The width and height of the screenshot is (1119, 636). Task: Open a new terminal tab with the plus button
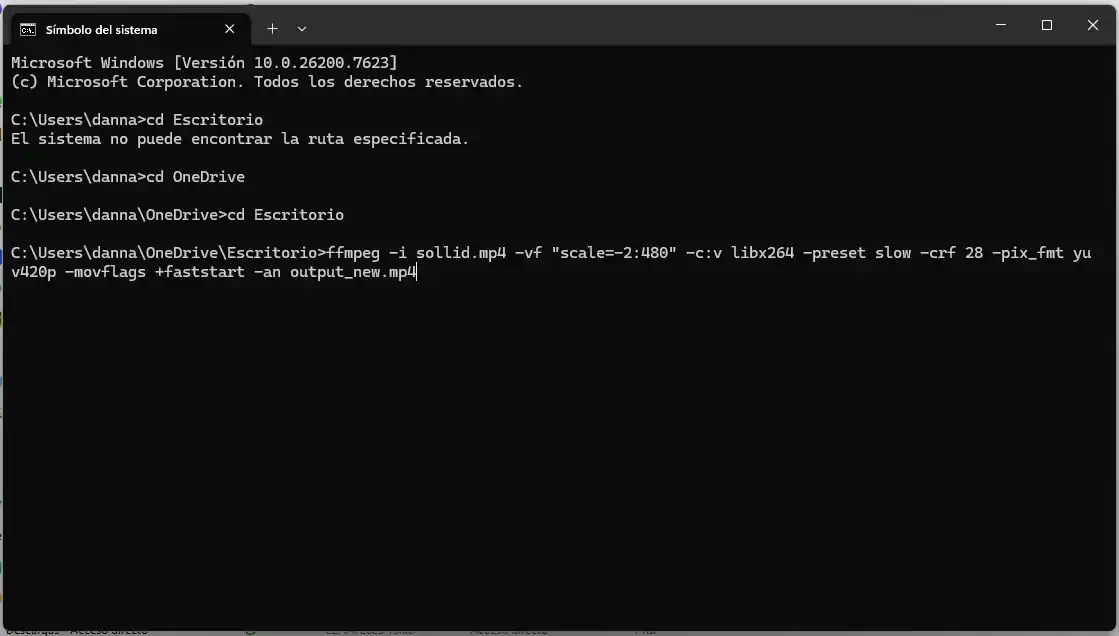[272, 29]
